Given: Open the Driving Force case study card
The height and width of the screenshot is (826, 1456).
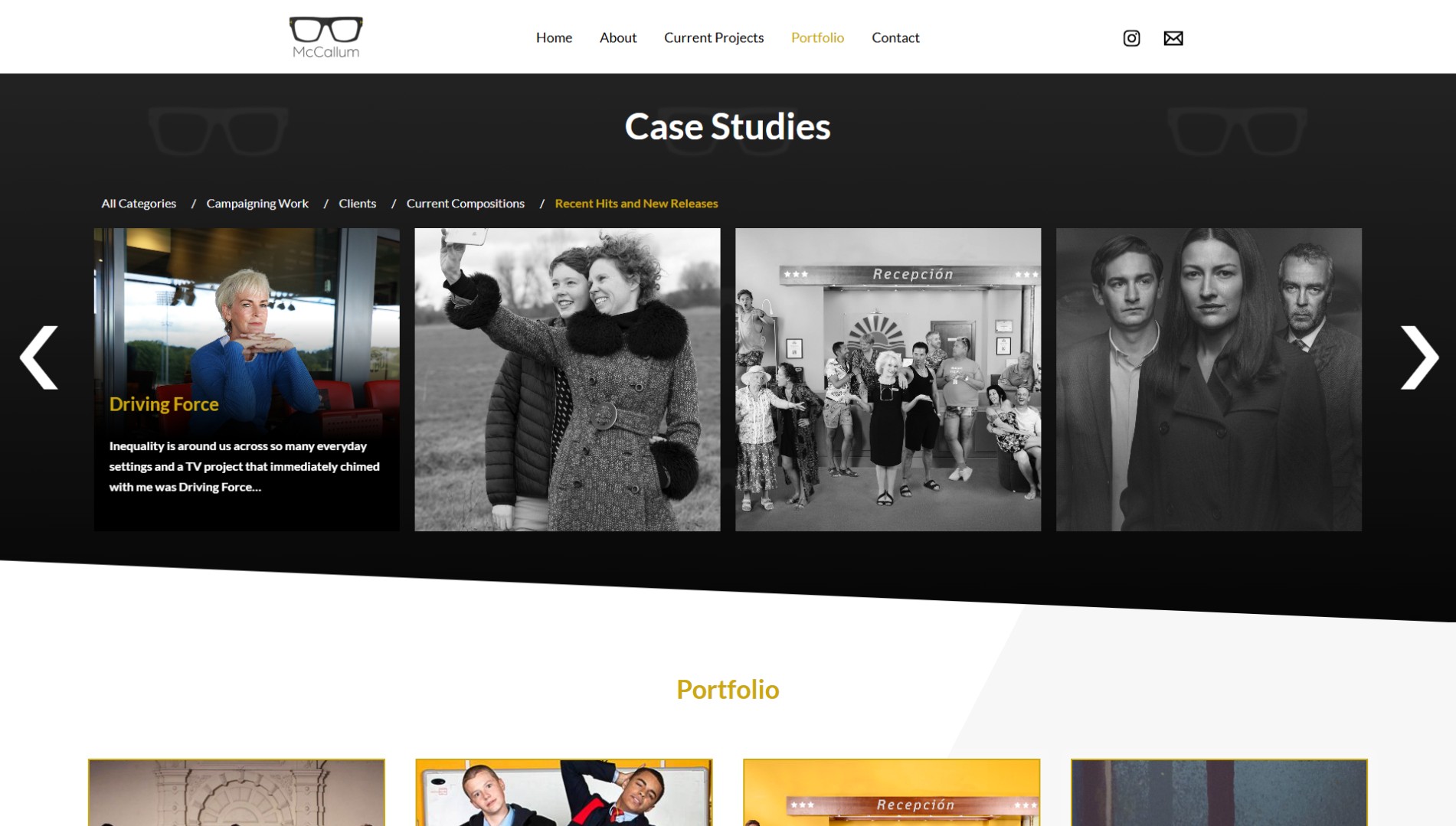Looking at the screenshot, I should tap(247, 380).
